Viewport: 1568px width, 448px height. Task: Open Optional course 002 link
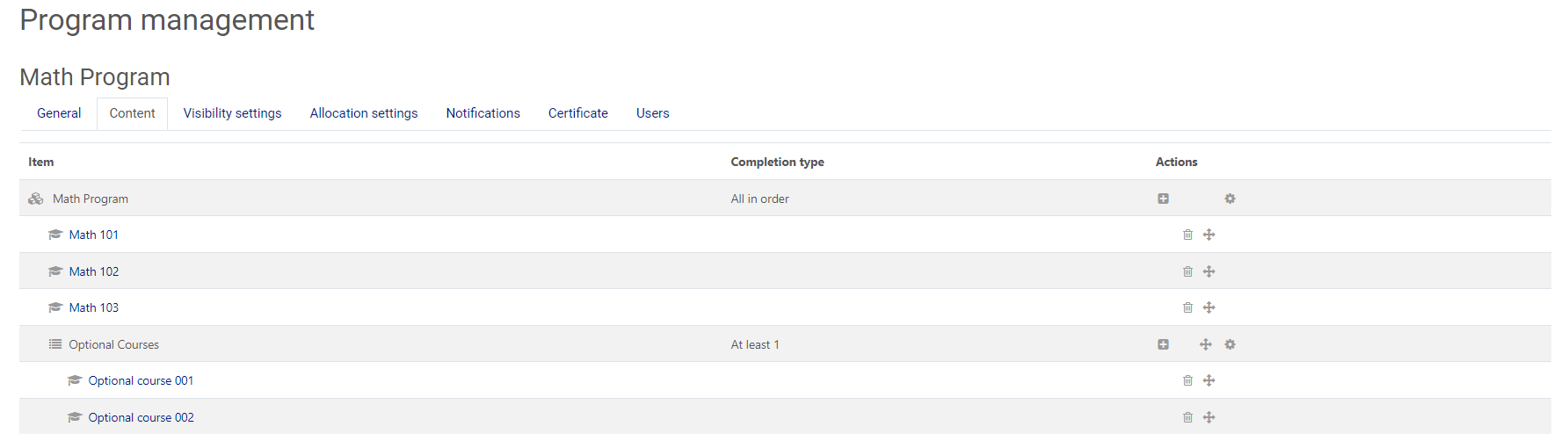pos(141,417)
